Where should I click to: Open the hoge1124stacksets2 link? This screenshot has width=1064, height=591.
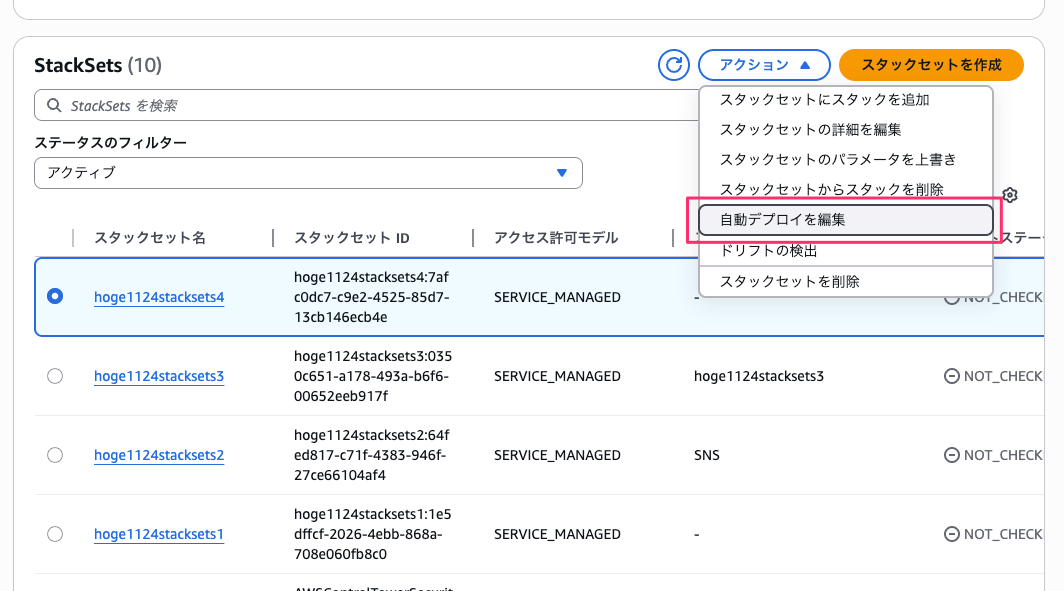coord(159,455)
